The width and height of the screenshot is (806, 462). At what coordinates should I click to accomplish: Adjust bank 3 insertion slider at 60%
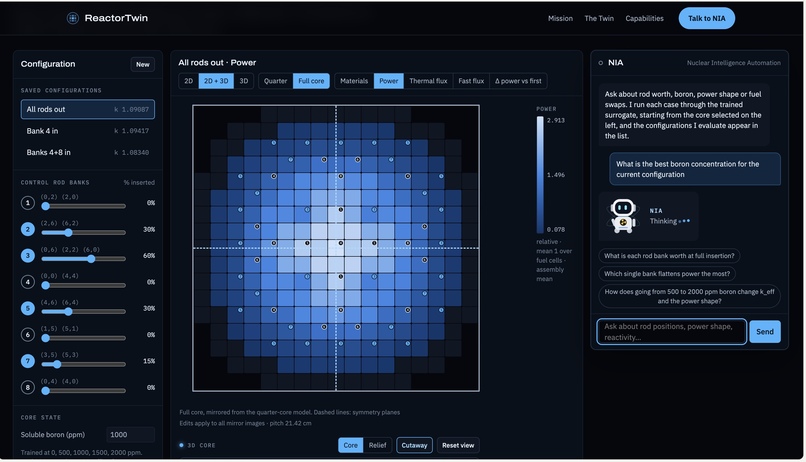[x=83, y=258]
